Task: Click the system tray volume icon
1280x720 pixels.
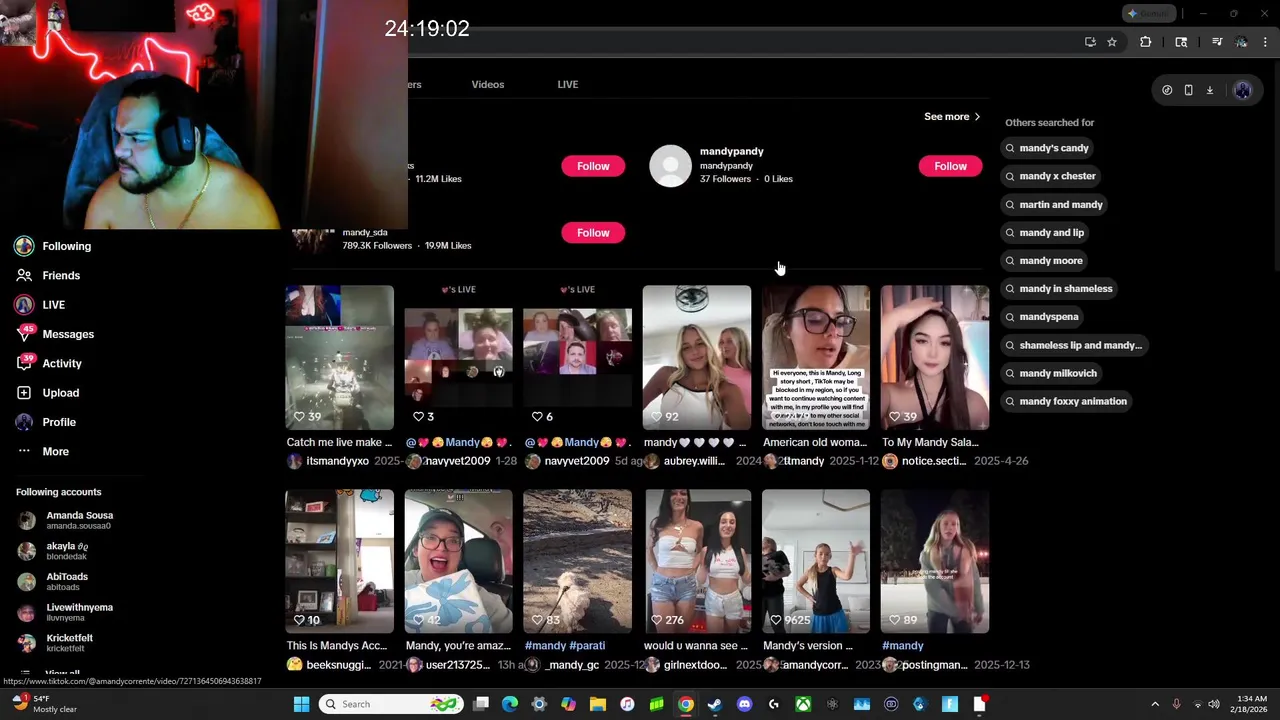Action: coord(1214,704)
